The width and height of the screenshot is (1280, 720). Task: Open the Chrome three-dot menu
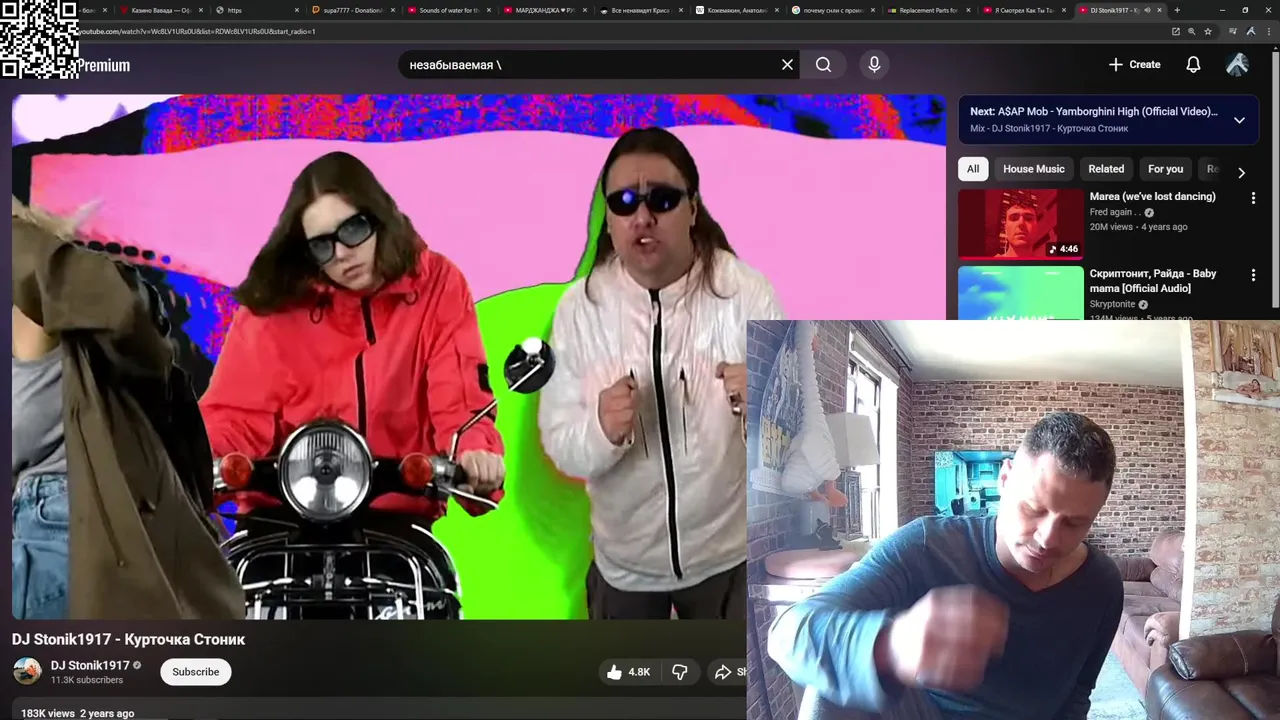pyautogui.click(x=1267, y=31)
